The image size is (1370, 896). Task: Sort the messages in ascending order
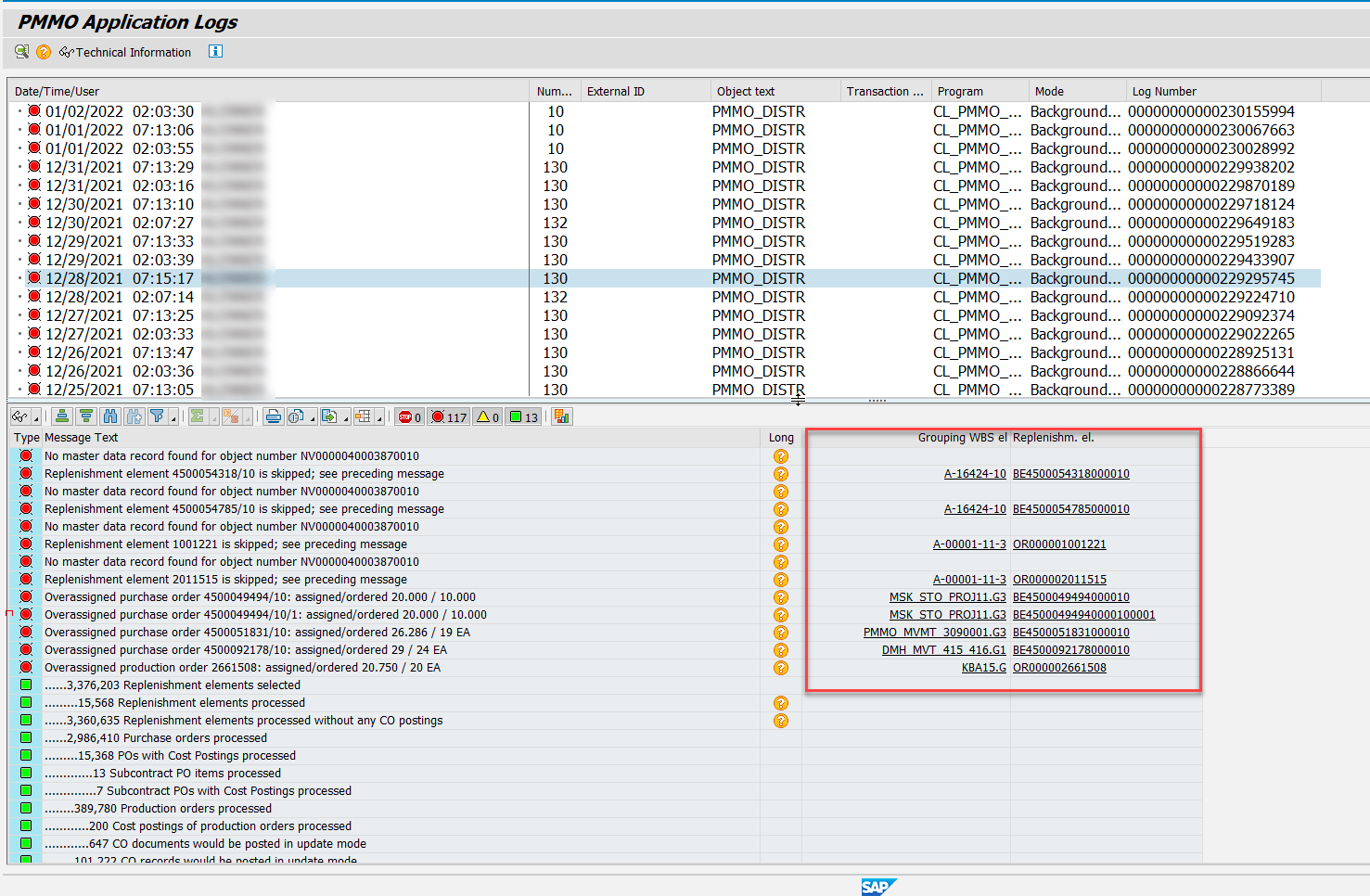click(x=61, y=416)
